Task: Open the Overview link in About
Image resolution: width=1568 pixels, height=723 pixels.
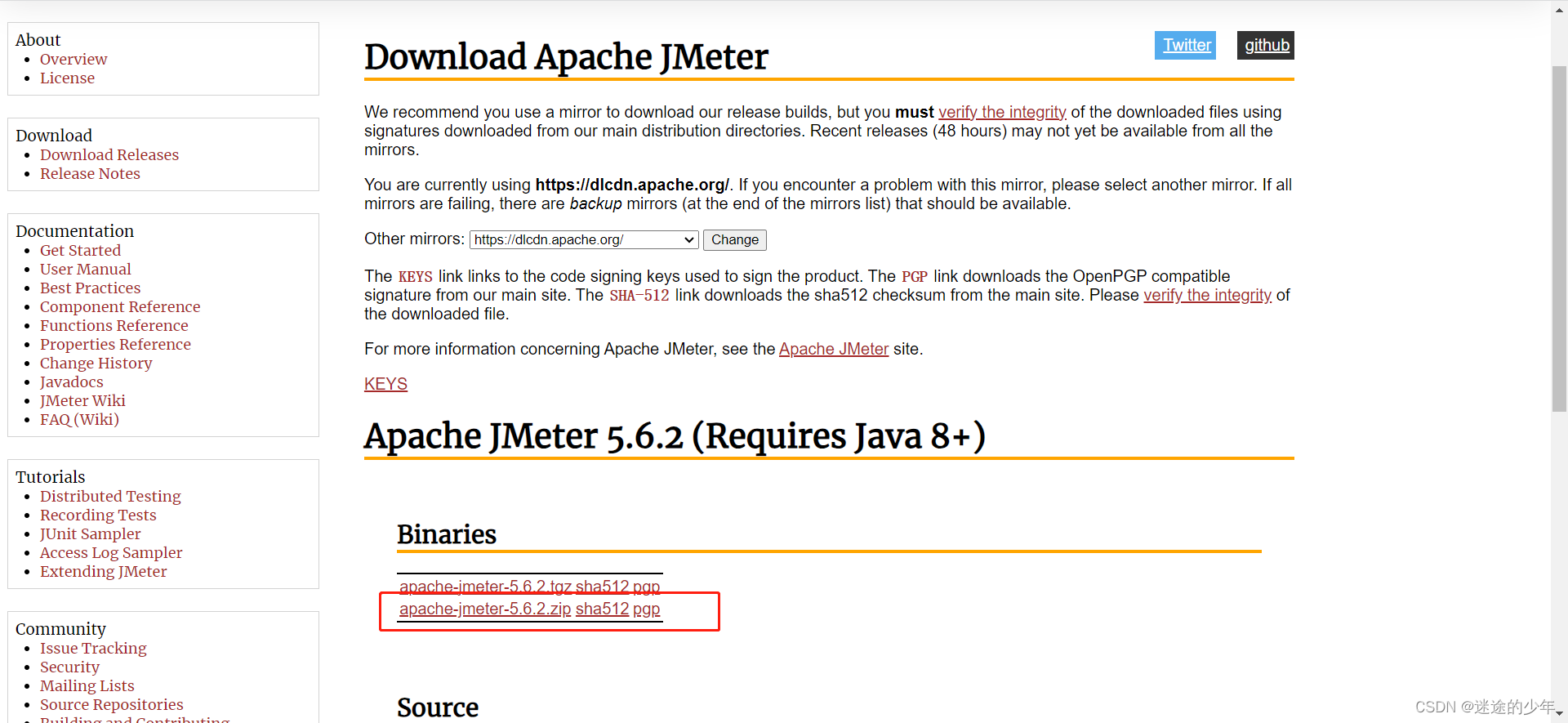Action: click(x=73, y=59)
